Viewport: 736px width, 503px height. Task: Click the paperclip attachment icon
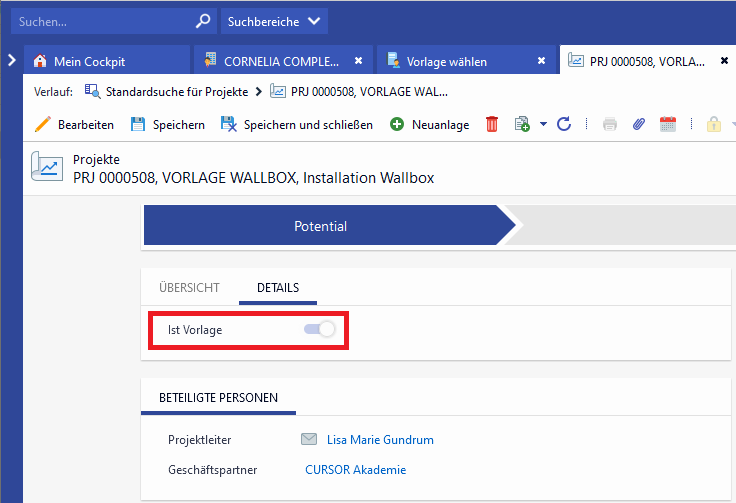639,125
